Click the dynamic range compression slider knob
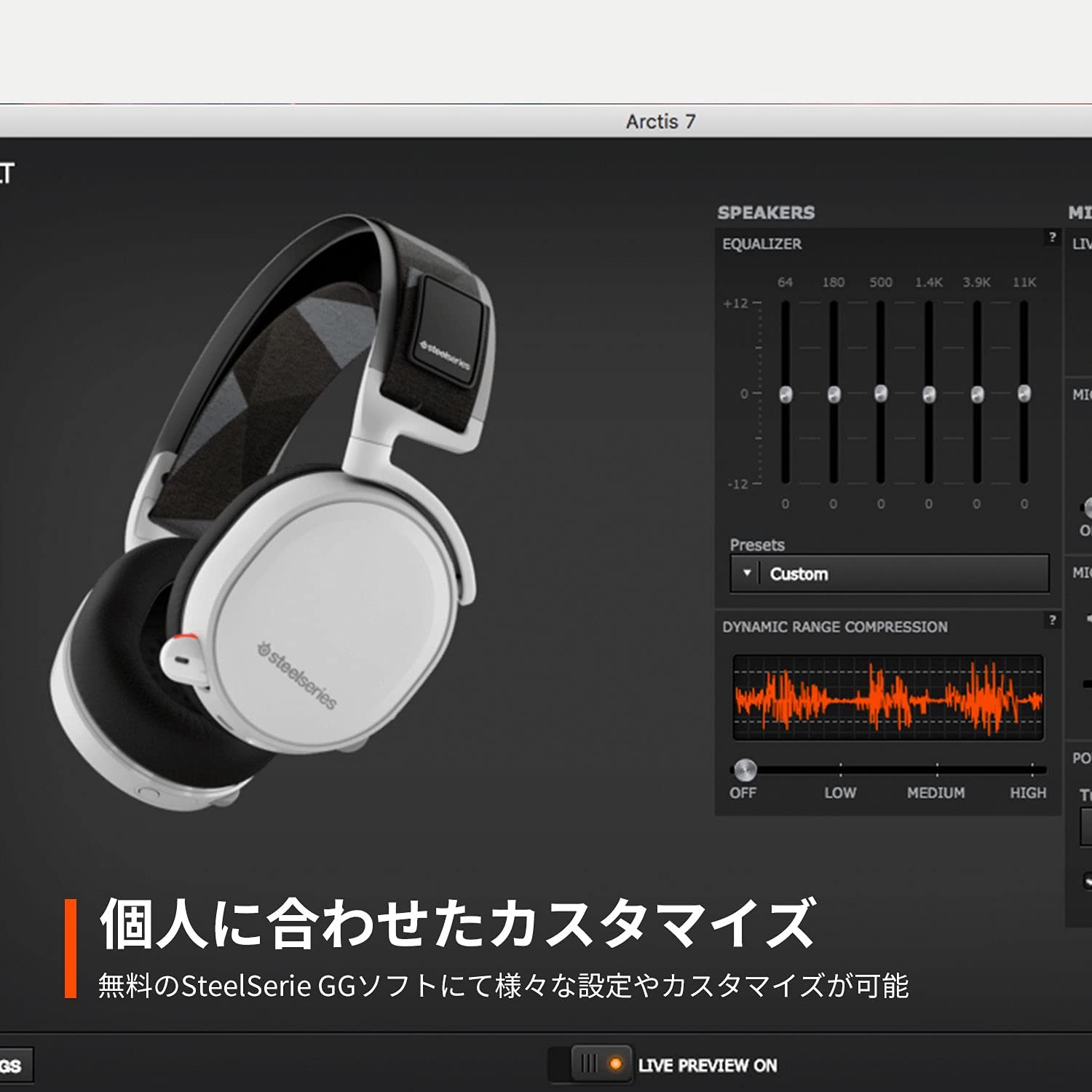 pos(745,769)
